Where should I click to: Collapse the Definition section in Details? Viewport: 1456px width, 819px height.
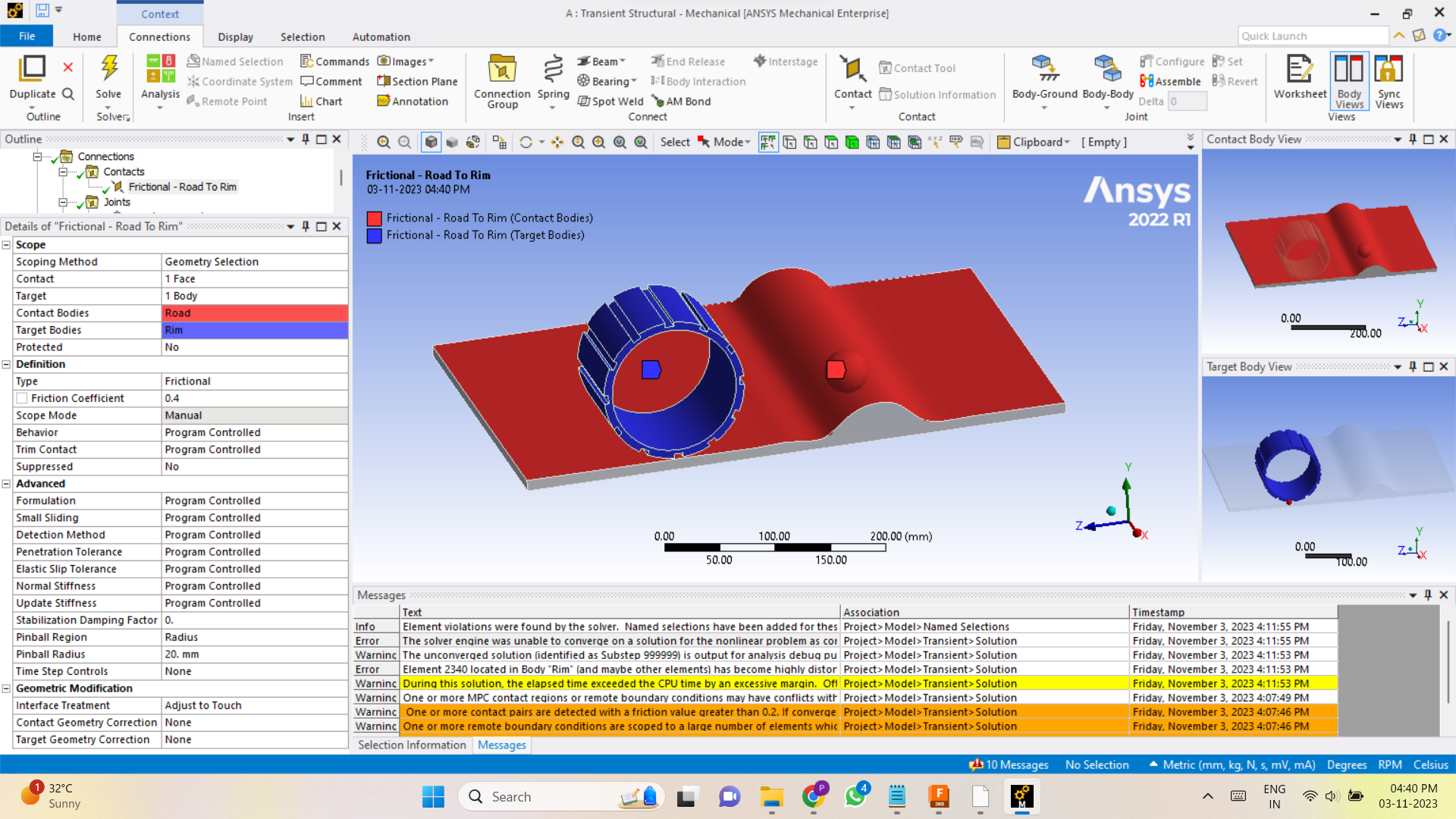7,364
